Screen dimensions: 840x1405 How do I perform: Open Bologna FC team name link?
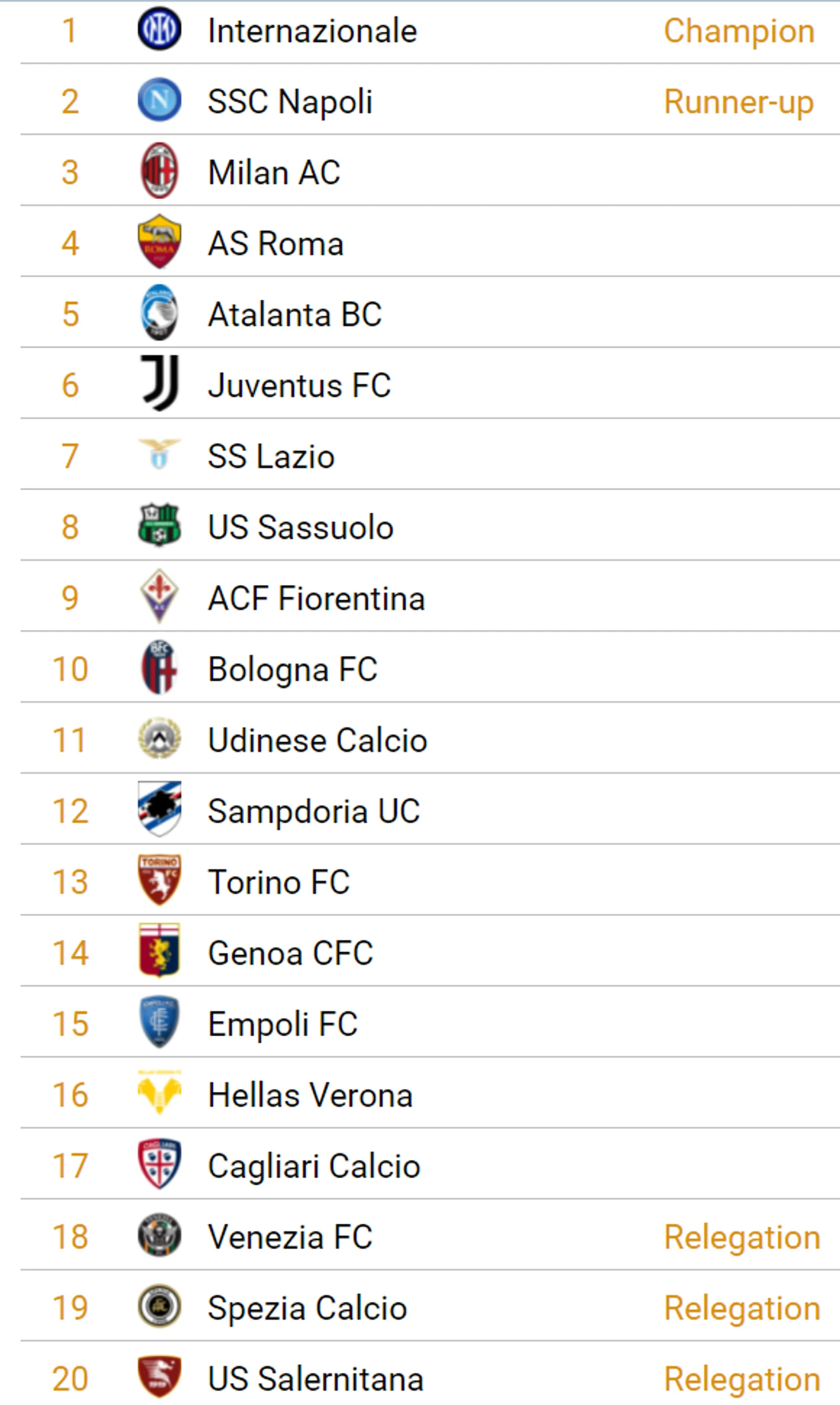click(x=292, y=669)
